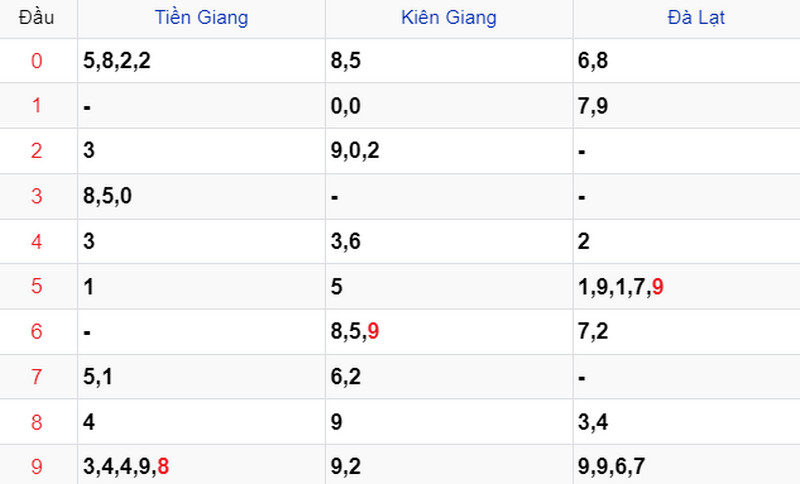Open the Đà Lạt column header link
Screen dimensions: 800x484
[x=696, y=17]
